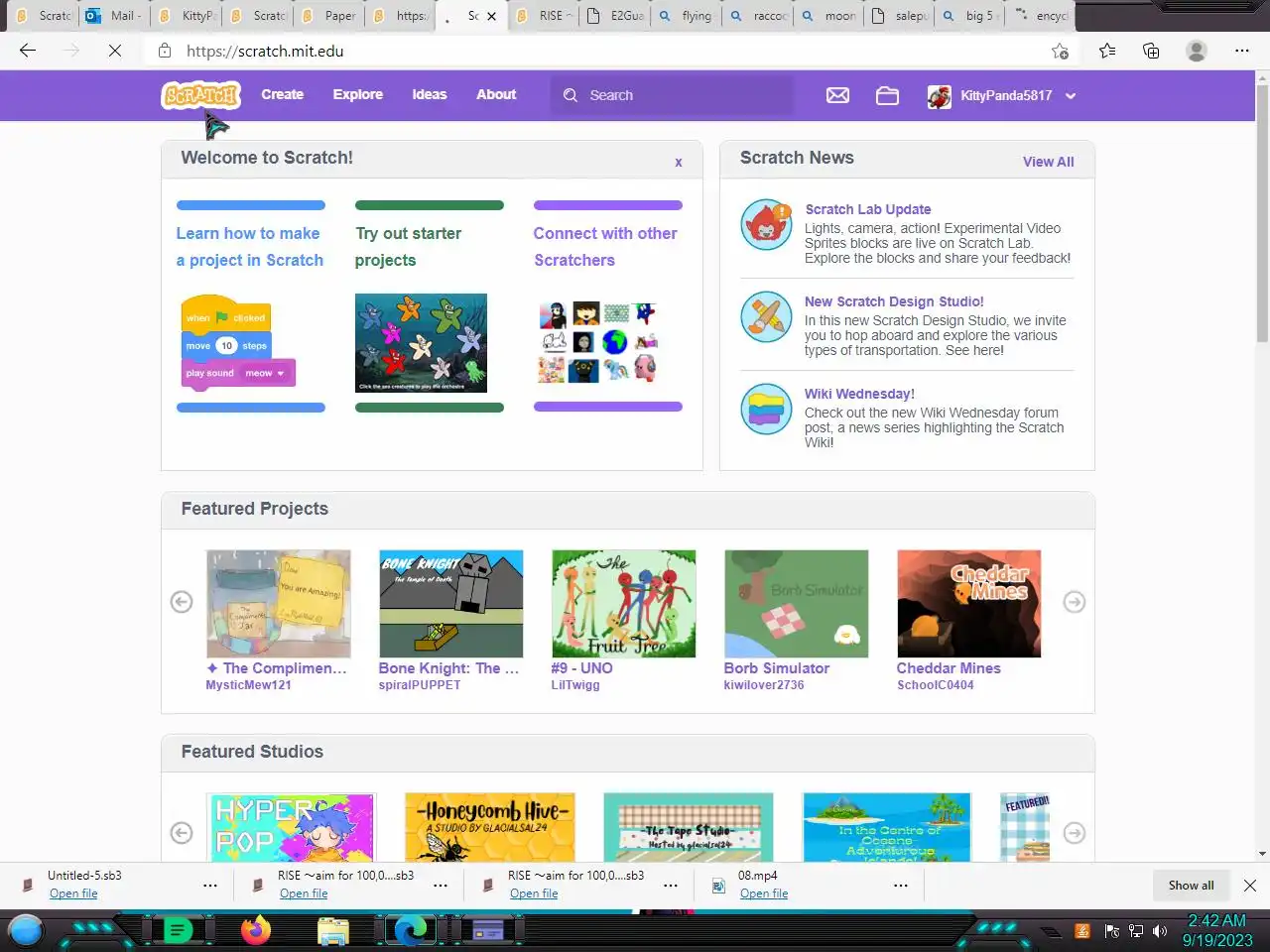Focus the Scratch Search field

click(673, 95)
